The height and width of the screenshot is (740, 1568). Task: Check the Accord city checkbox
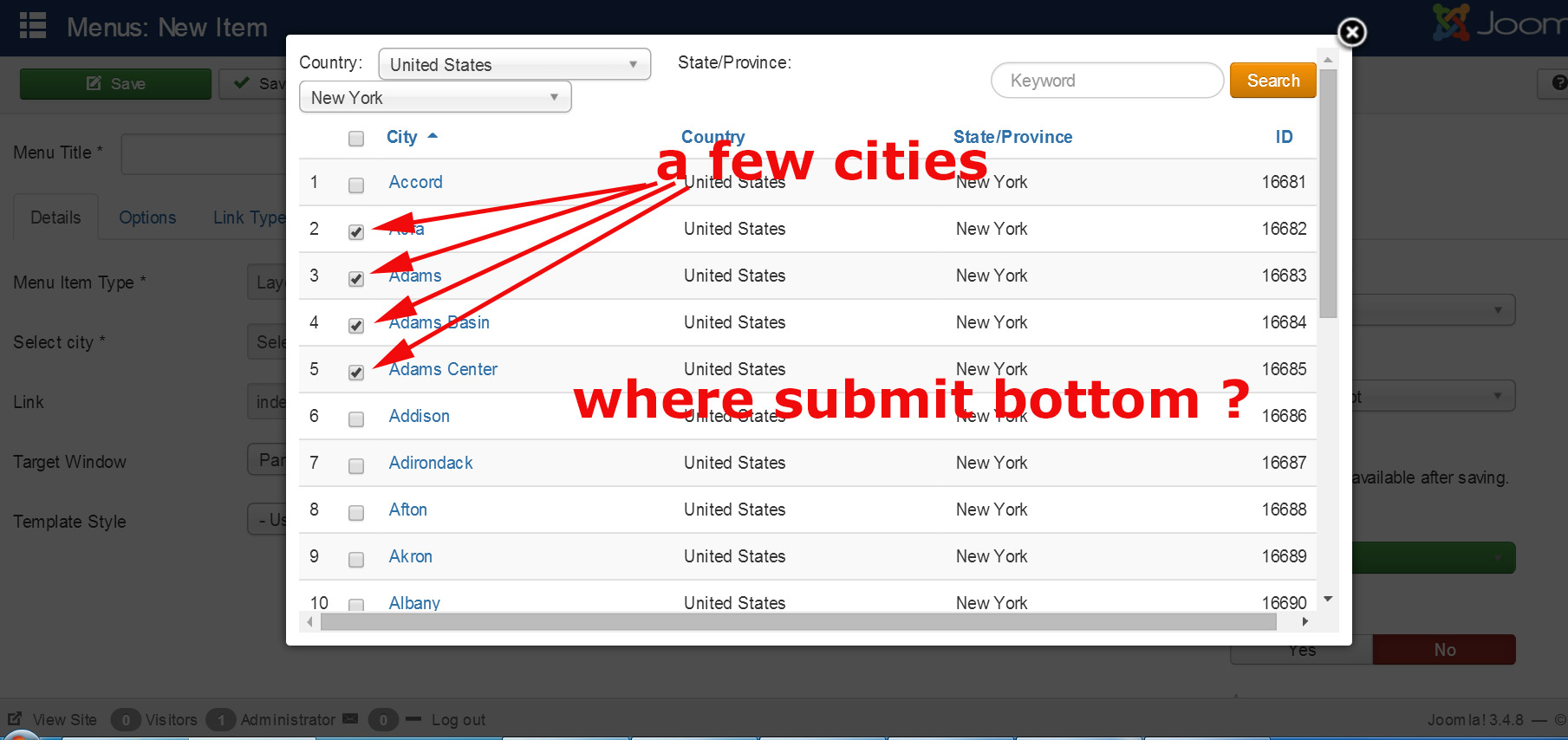pos(356,185)
